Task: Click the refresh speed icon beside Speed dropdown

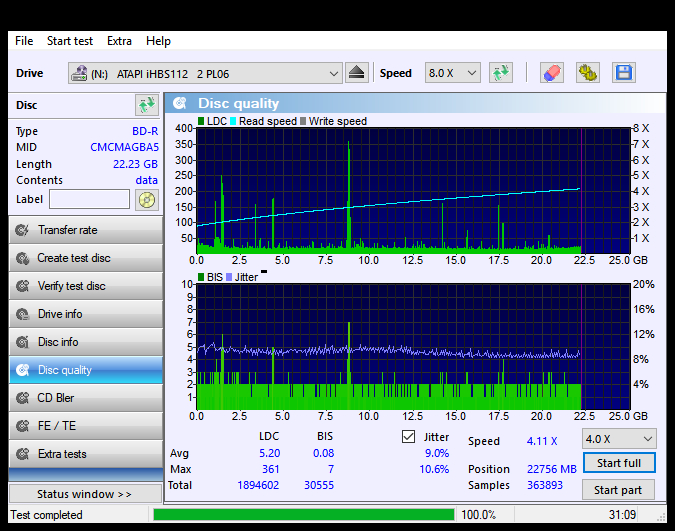Action: (501, 73)
